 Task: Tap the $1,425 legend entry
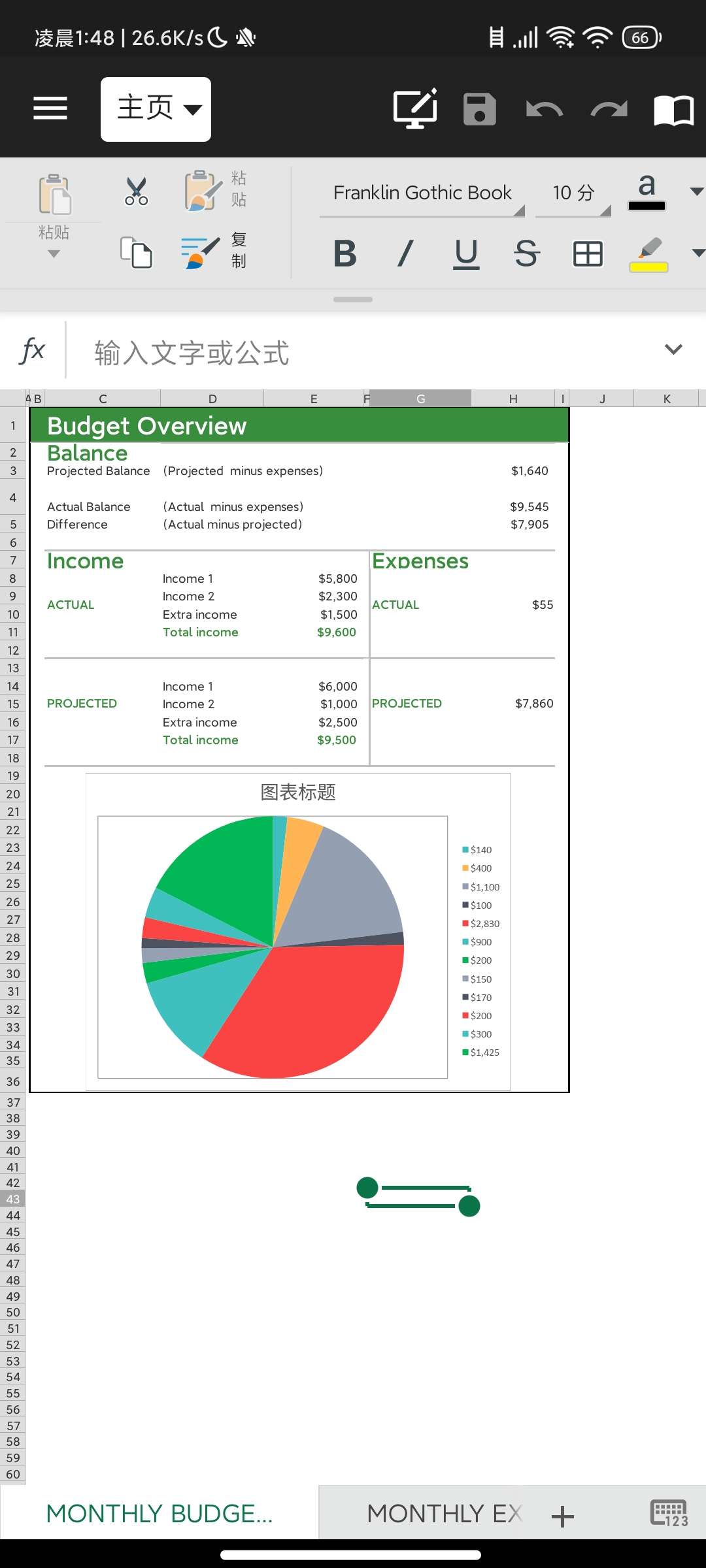(480, 1053)
